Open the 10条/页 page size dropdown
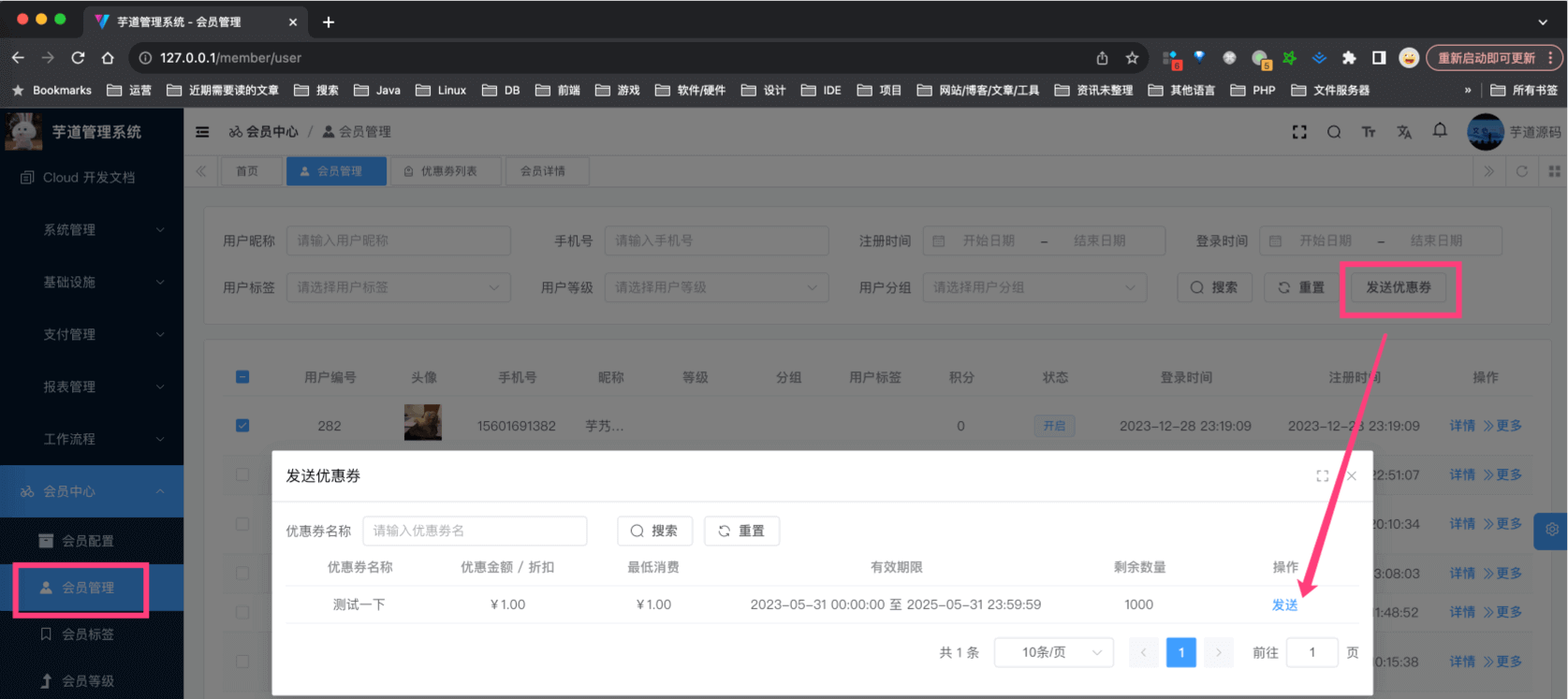Screen dimensions: 1568x699 [x=1053, y=652]
